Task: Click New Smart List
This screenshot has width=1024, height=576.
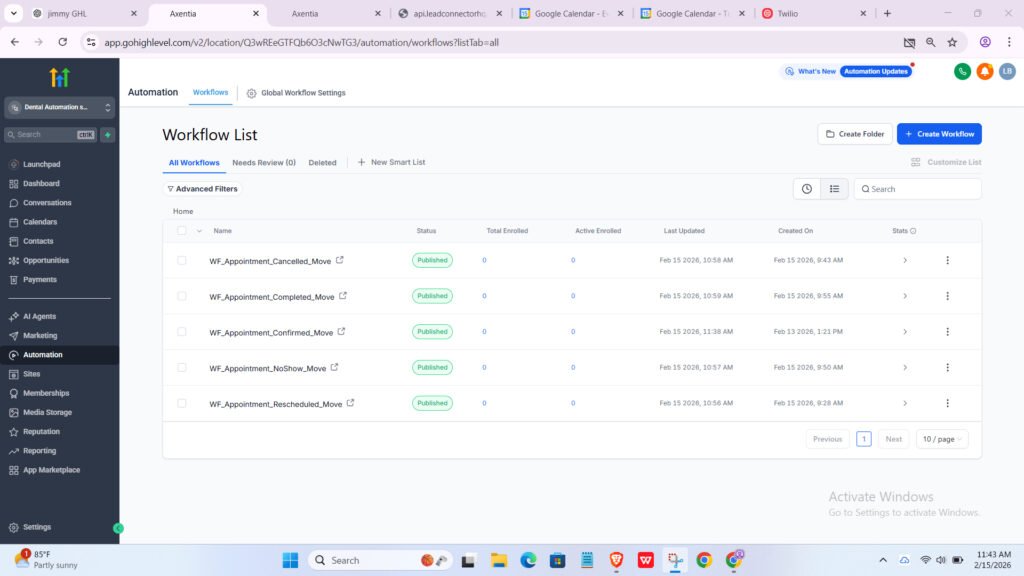Action: click(x=391, y=162)
